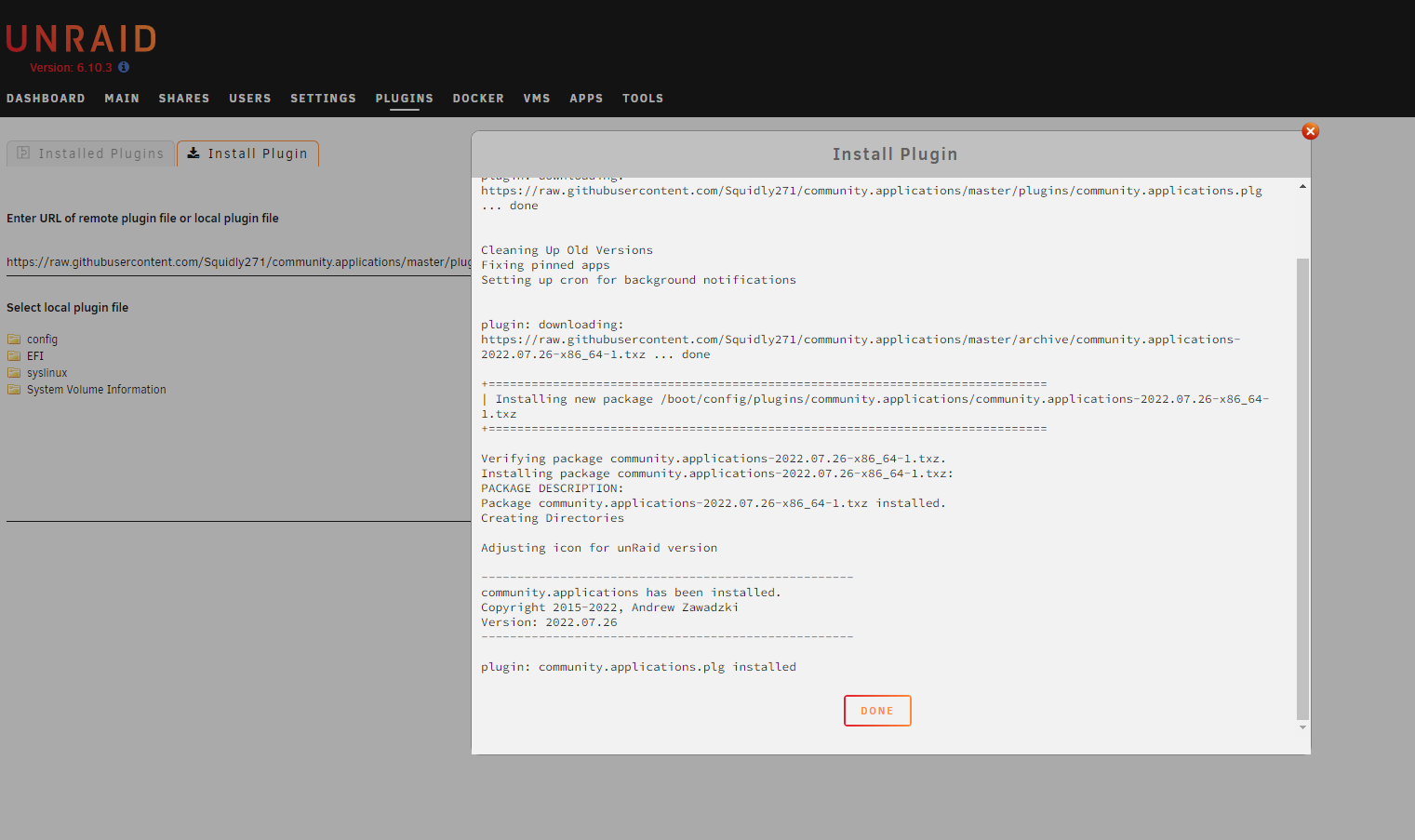The image size is (1415, 840).
Task: Expand the config folder entry
Action: pos(42,340)
